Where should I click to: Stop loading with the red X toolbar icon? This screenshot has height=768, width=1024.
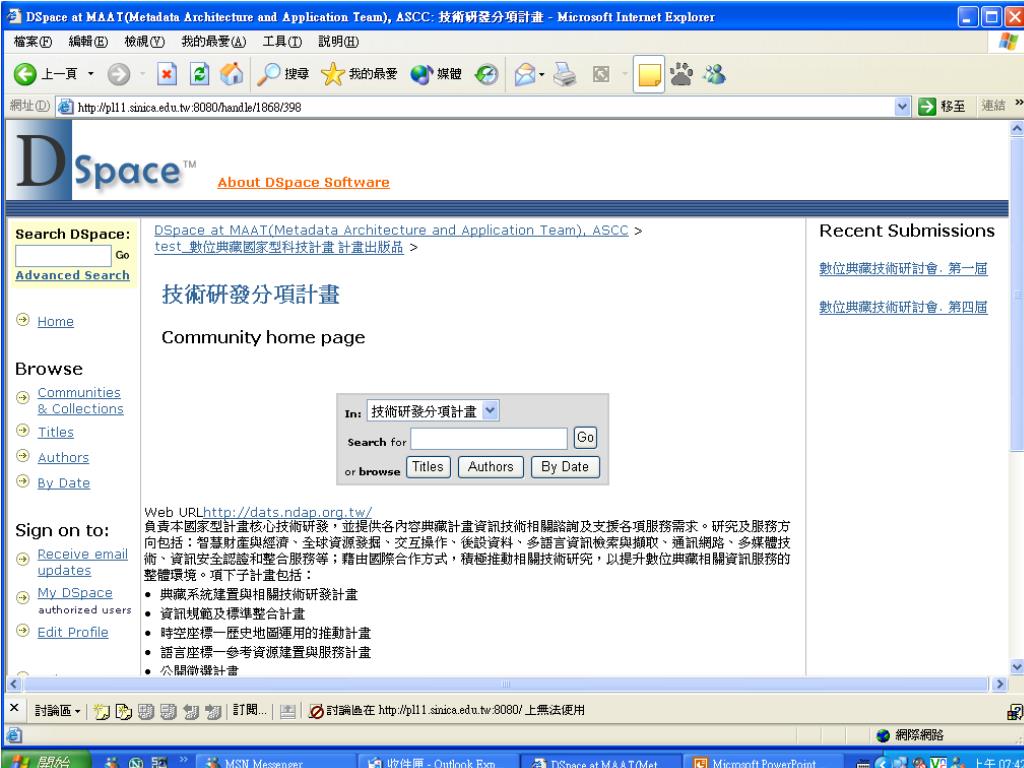[x=167, y=74]
